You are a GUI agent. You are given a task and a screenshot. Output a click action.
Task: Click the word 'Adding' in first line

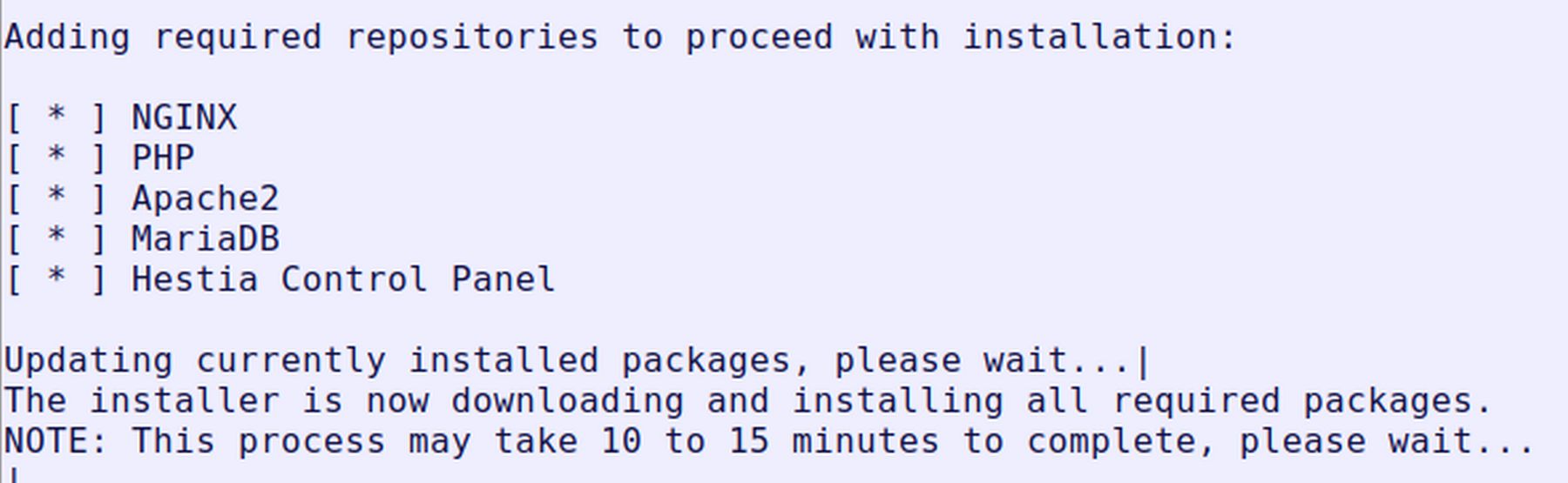coord(68,37)
